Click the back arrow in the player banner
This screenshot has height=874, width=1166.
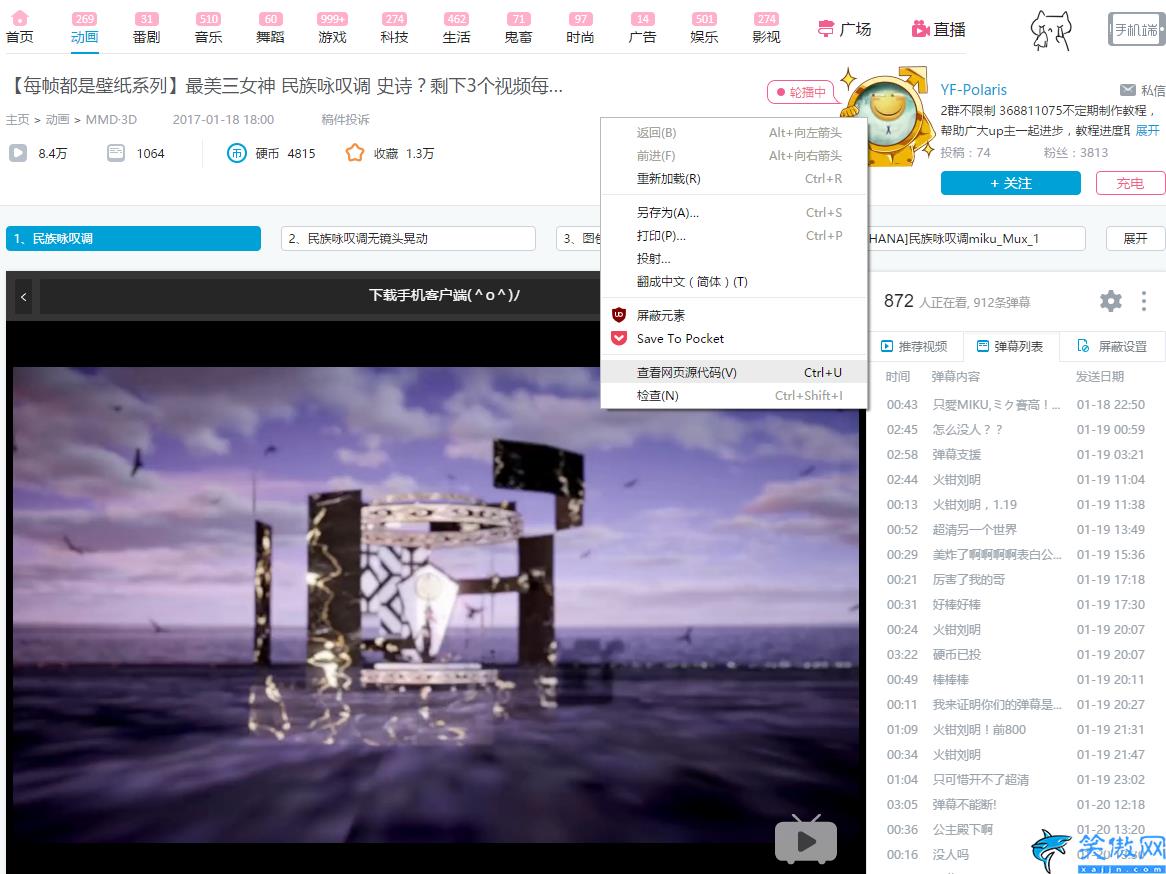[x=24, y=297]
